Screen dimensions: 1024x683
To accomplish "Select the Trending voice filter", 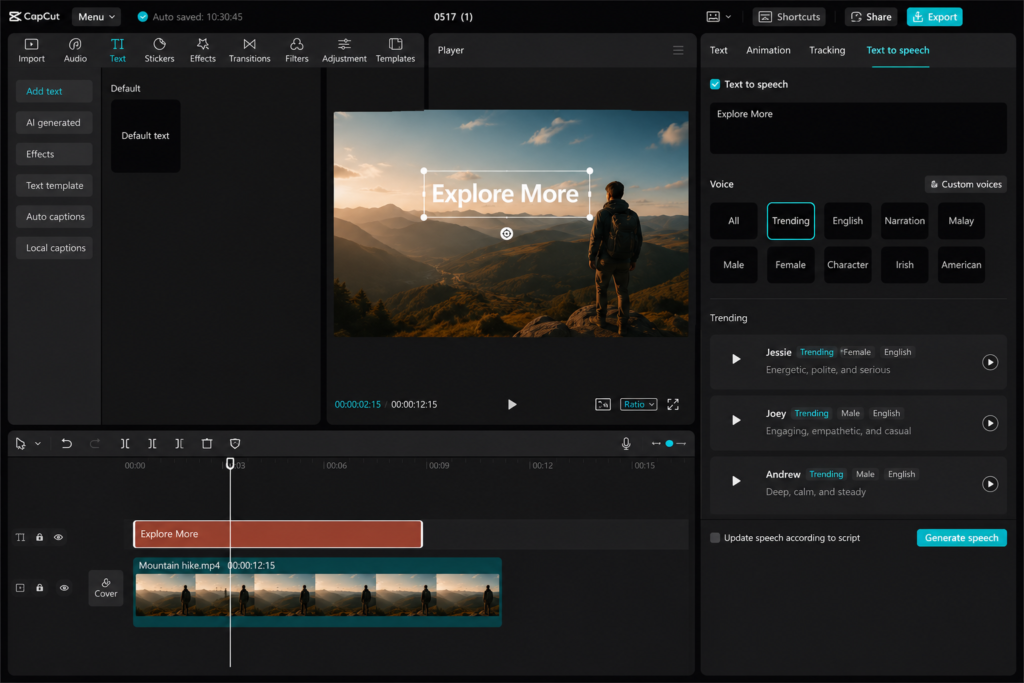I will [790, 221].
